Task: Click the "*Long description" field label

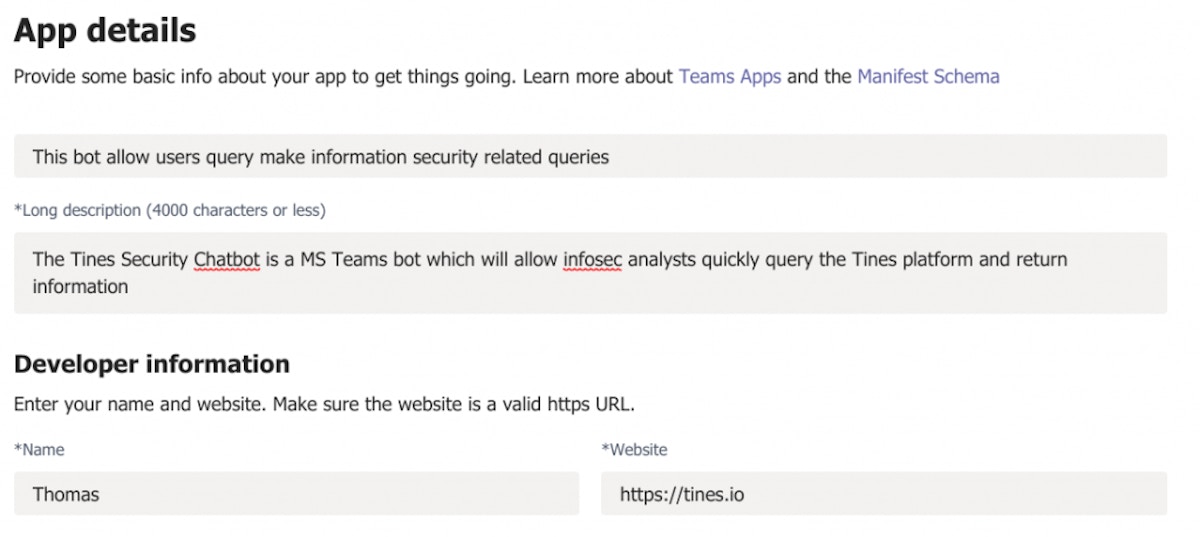Action: (x=169, y=210)
